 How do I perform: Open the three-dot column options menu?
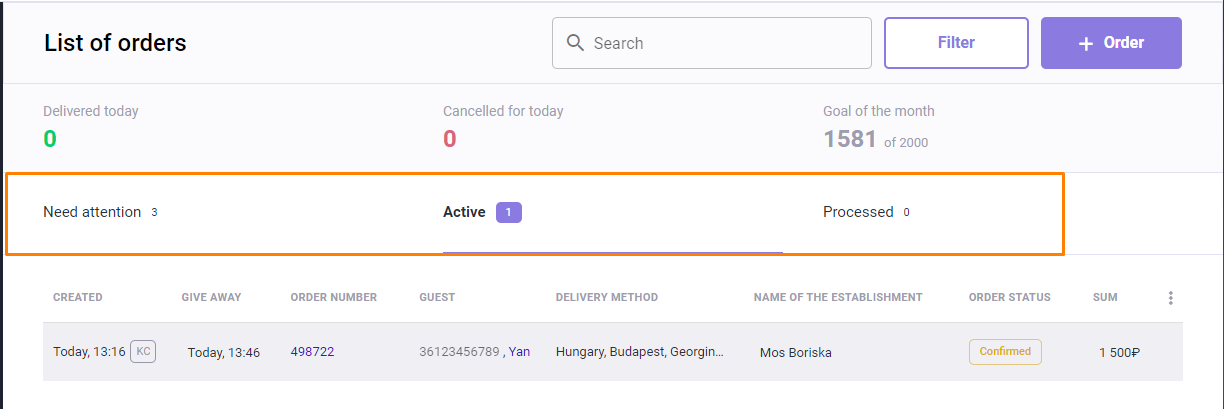click(x=1171, y=298)
